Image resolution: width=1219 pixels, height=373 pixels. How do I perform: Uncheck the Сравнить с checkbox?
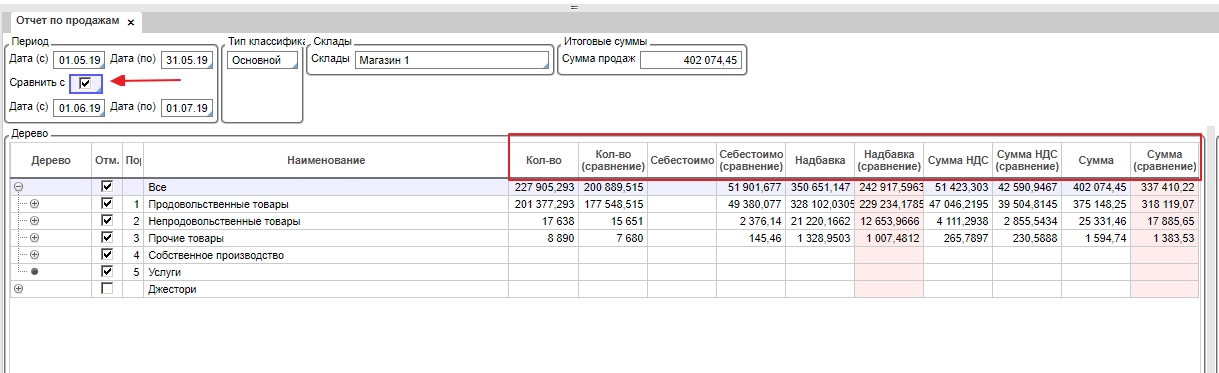tap(85, 83)
